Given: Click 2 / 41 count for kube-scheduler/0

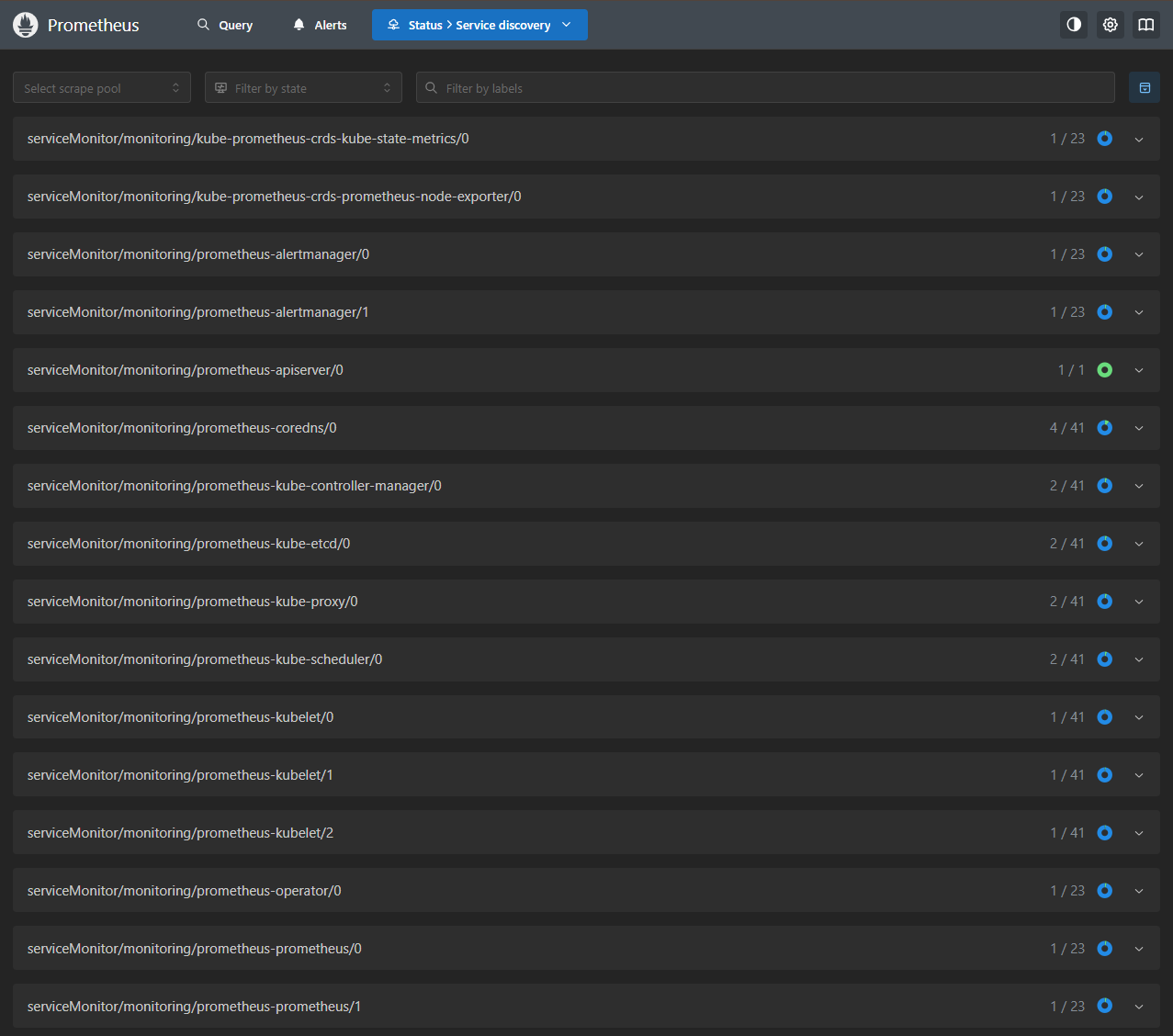Looking at the screenshot, I should (x=1067, y=659).
